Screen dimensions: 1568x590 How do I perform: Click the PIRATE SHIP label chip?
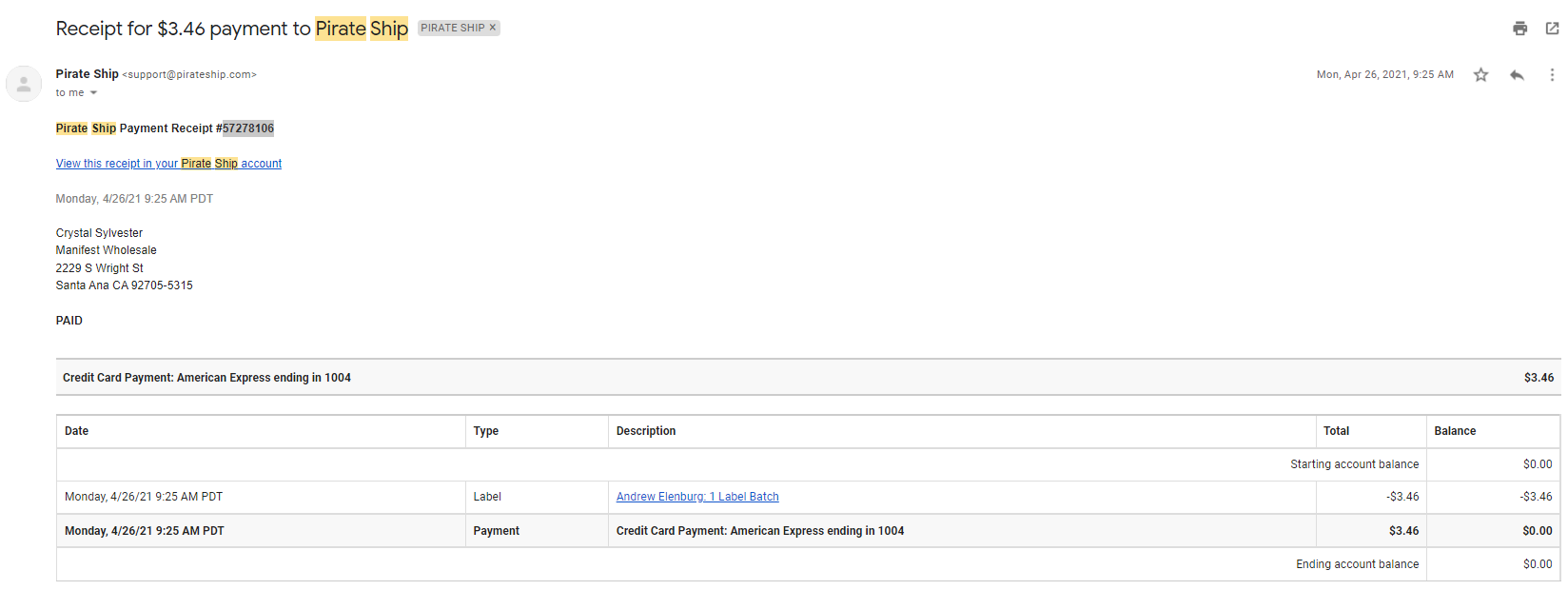[x=453, y=28]
